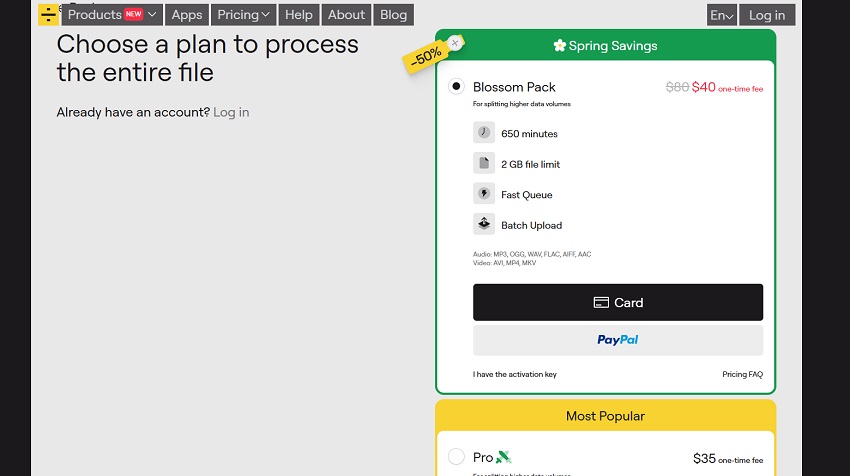Click the lightning icon beside Fast Queue
Image resolution: width=850 pixels, height=476 pixels.
pos(484,194)
